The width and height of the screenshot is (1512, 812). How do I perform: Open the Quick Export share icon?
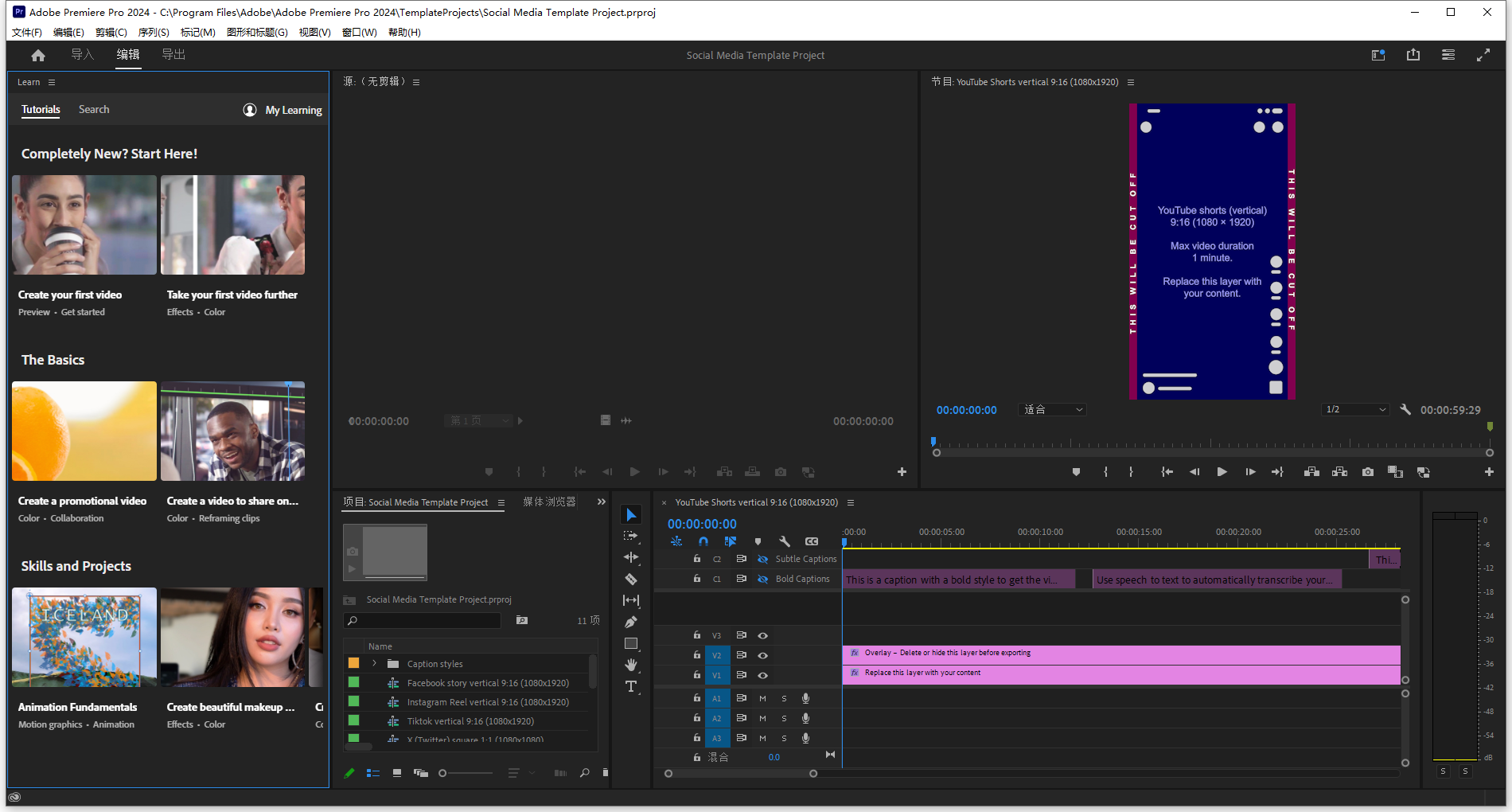coord(1413,55)
